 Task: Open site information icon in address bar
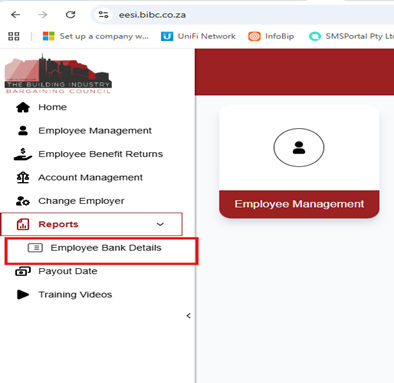[103, 15]
